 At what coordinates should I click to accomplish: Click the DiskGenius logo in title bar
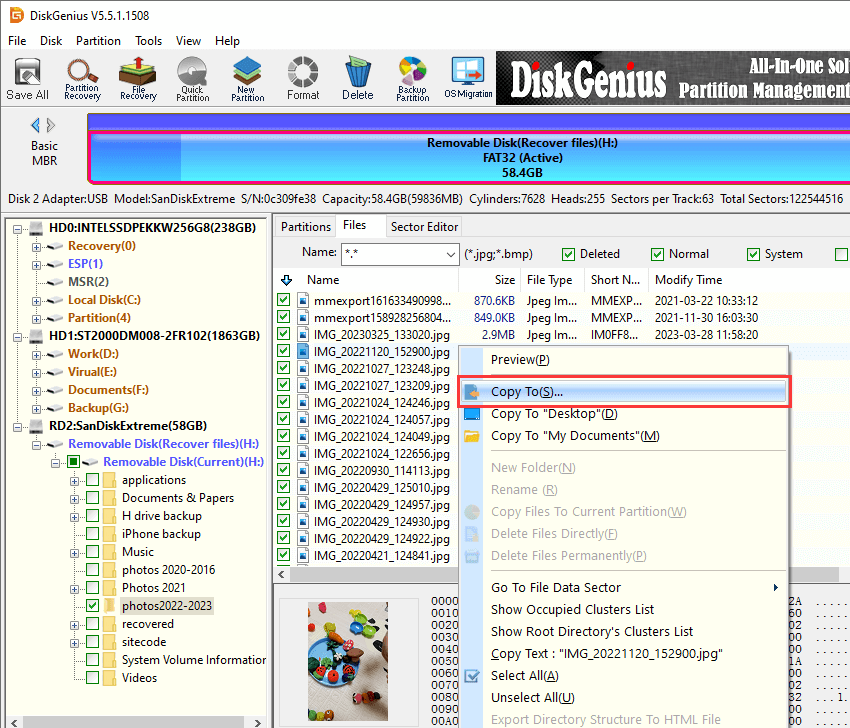(x=16, y=15)
